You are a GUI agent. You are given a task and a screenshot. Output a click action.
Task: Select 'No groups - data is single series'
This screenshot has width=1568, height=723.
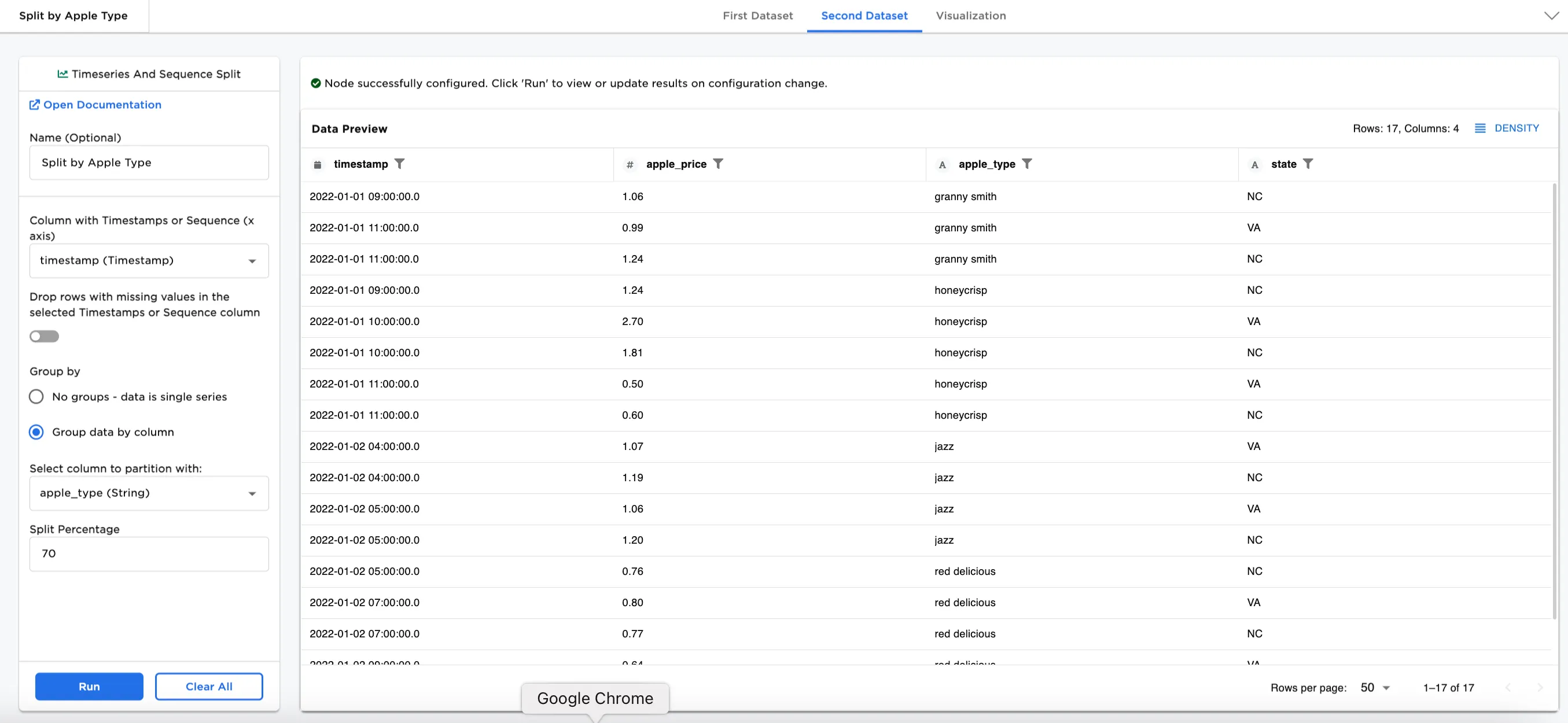click(x=36, y=397)
